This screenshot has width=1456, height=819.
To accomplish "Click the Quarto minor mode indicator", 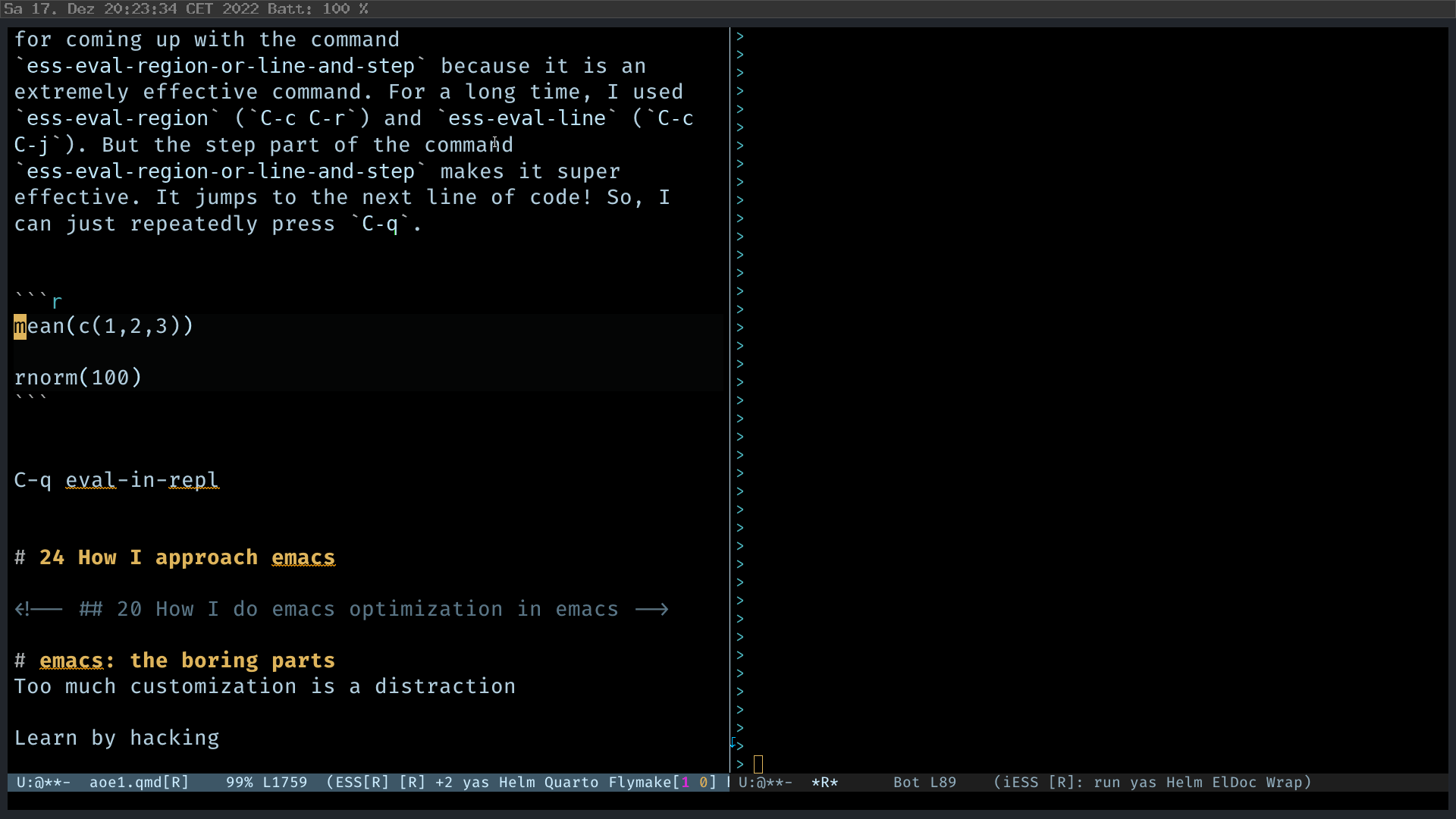I will 571,782.
